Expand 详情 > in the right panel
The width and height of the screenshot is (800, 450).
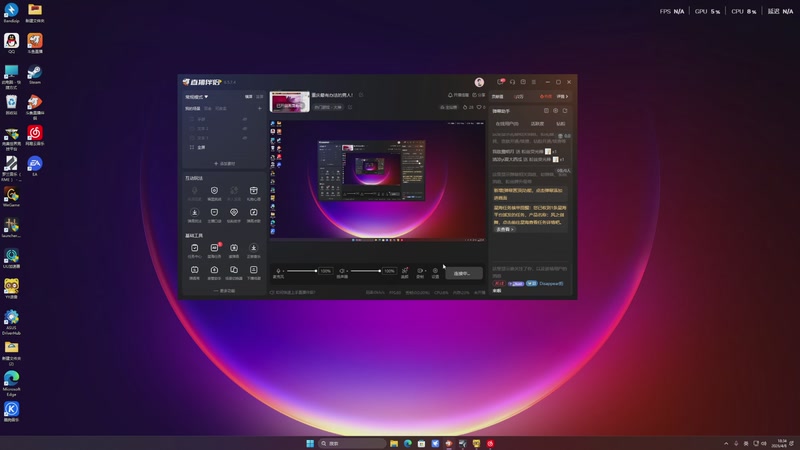[x=562, y=96]
